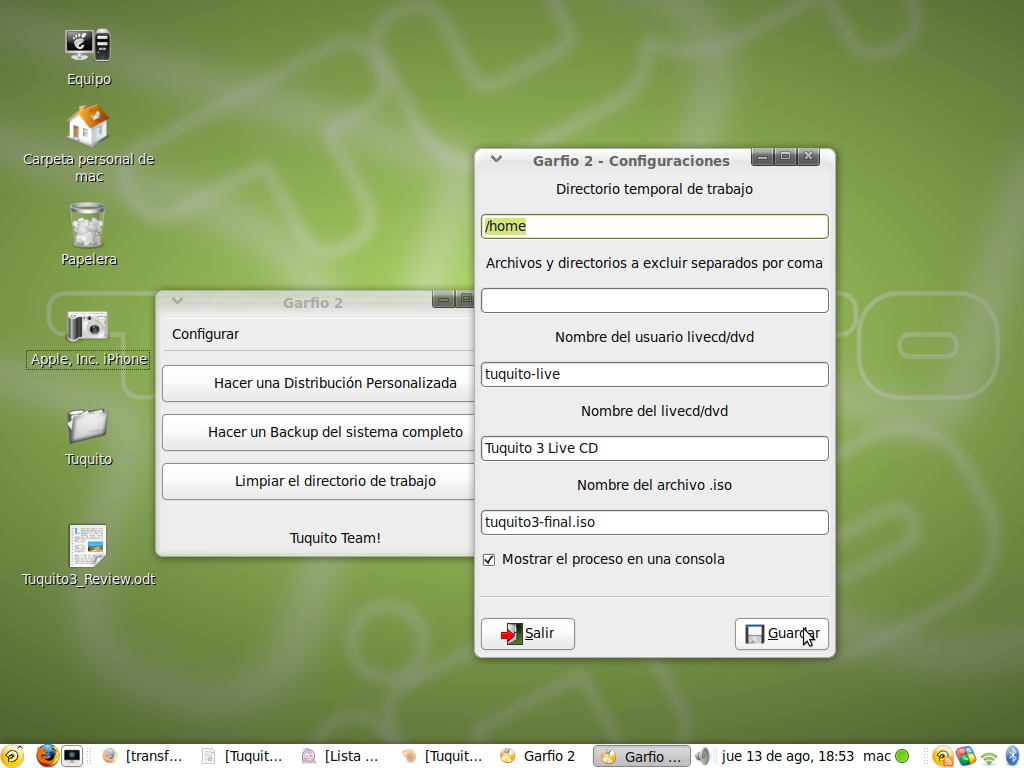Open the window menu arrow of Garfio 2
The image size is (1024, 768).
click(177, 300)
